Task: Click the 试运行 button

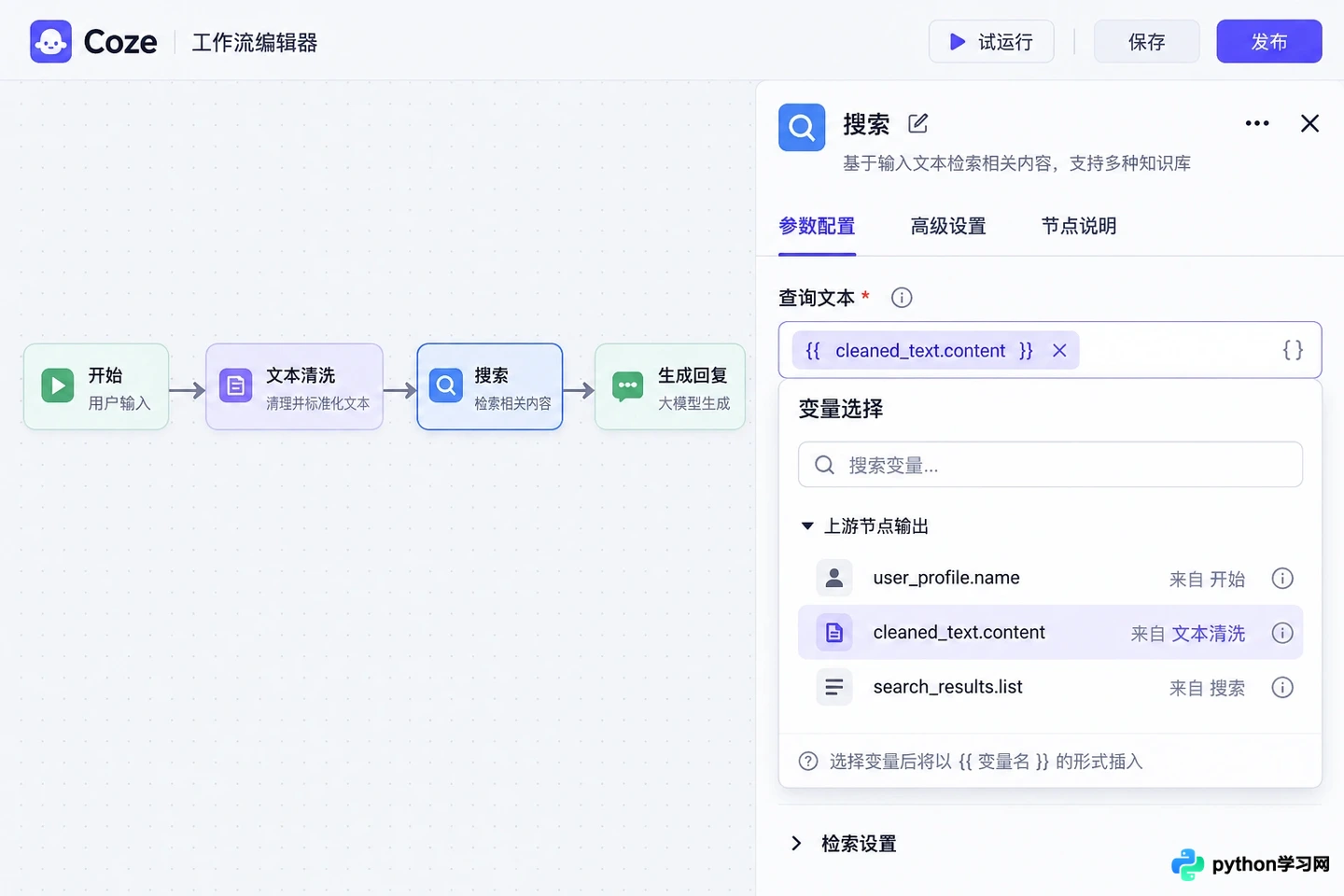Action: [x=991, y=42]
